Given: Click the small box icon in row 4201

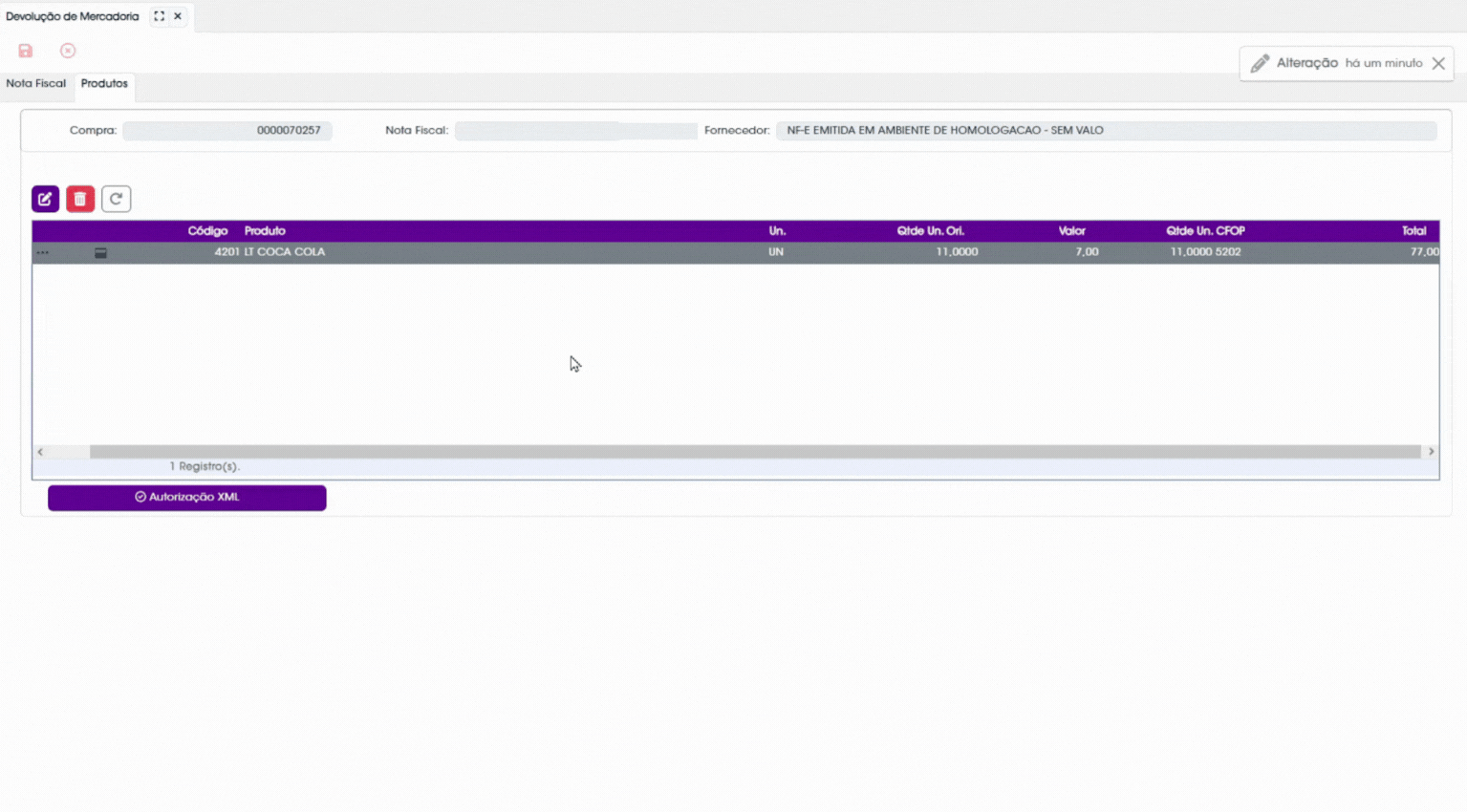Looking at the screenshot, I should click(100, 252).
